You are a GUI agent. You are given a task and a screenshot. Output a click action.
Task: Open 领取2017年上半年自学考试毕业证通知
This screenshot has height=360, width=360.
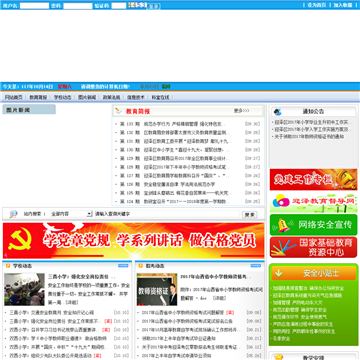(x=179, y=339)
